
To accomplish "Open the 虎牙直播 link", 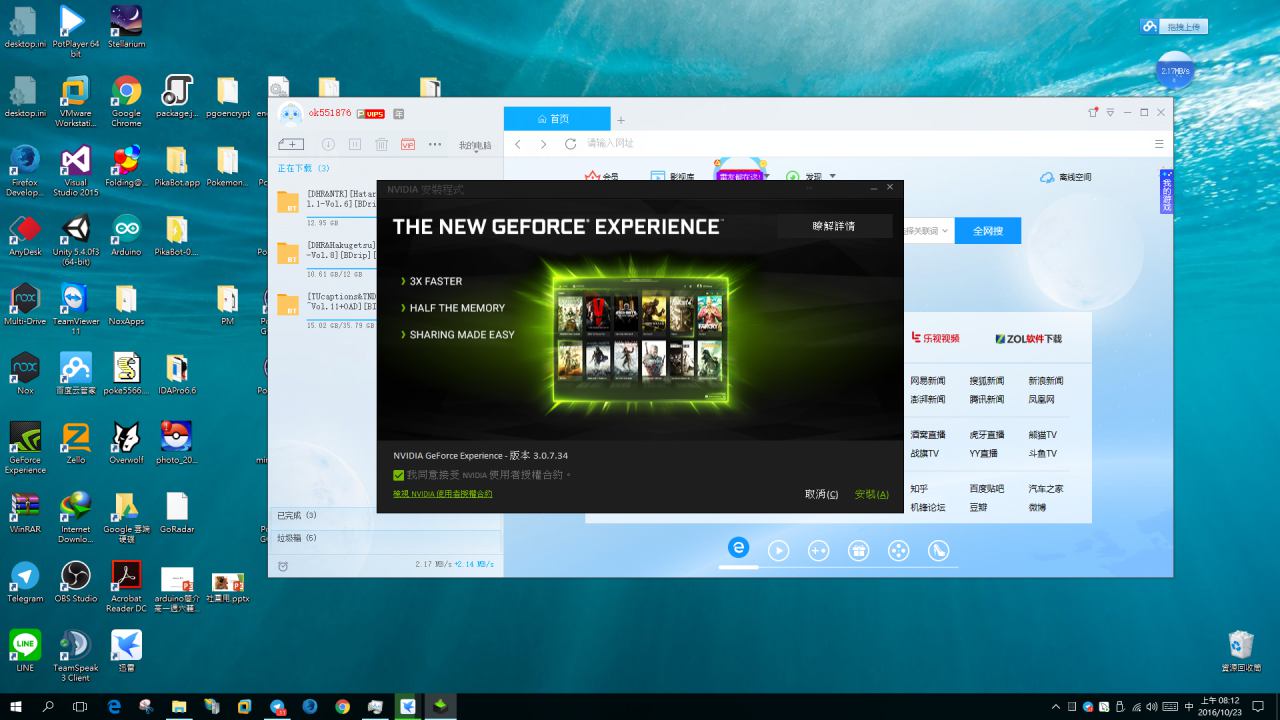I will click(x=986, y=435).
